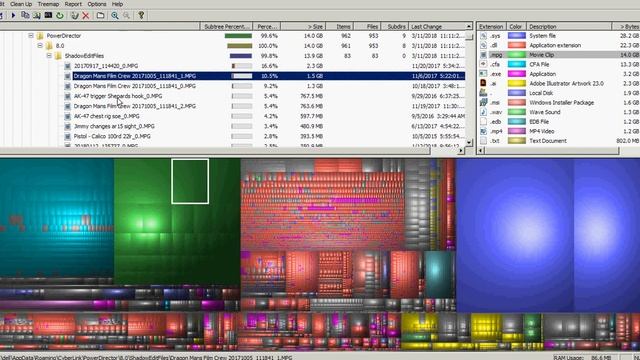Click the PowerDirector folder icon

(x=40, y=36)
